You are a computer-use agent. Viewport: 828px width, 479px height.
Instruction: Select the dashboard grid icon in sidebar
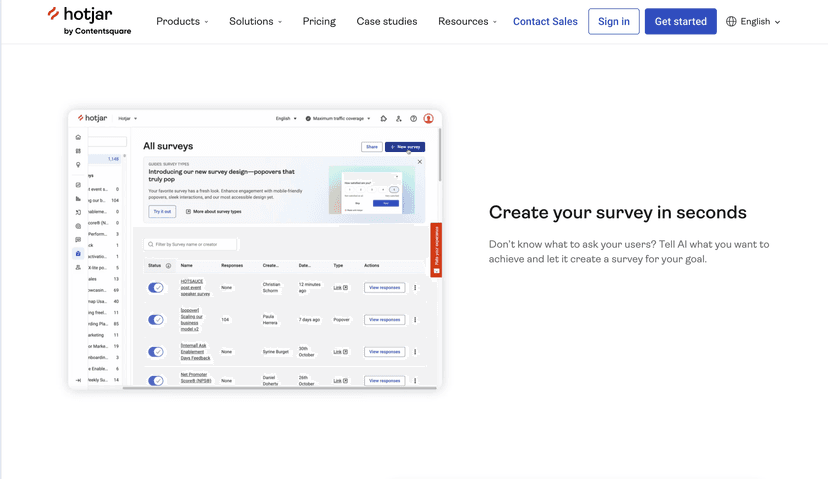click(x=78, y=151)
